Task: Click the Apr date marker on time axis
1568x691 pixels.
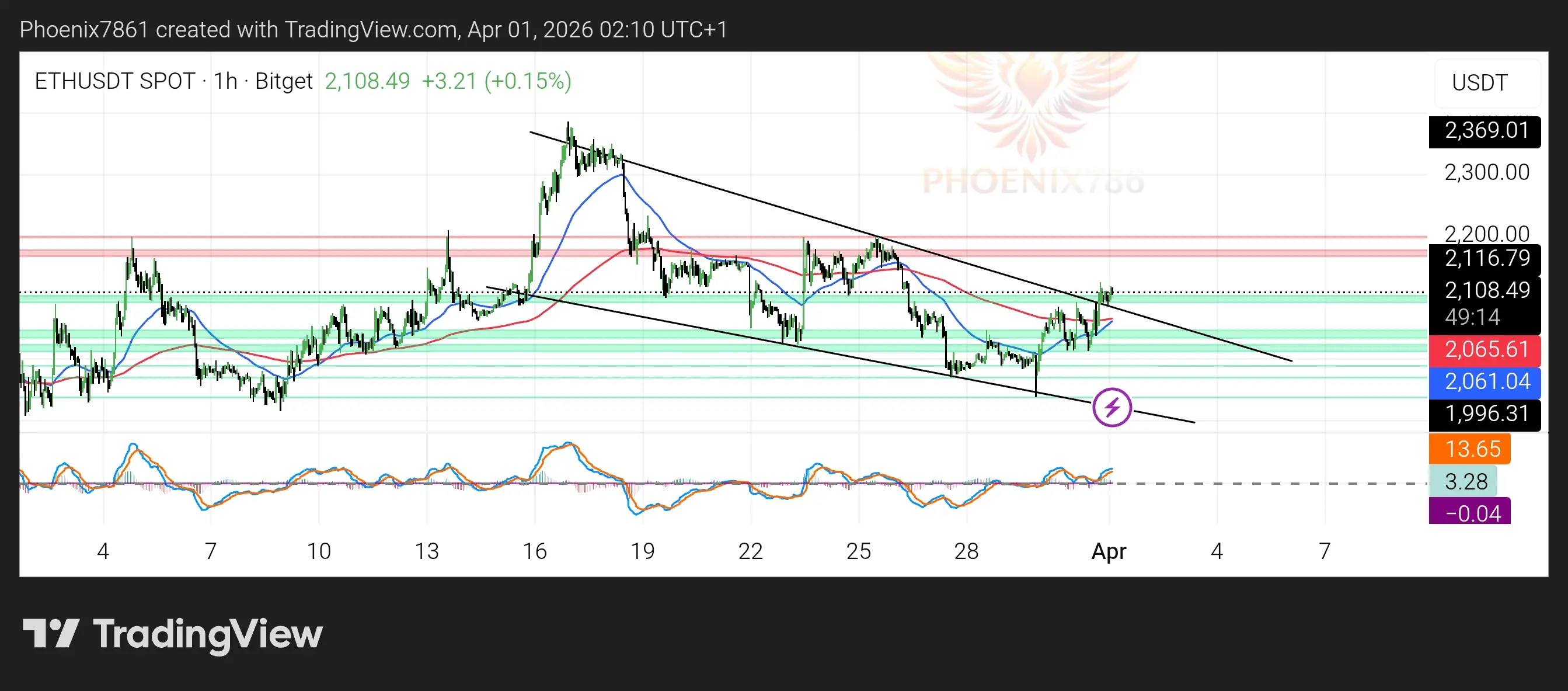Action: [1109, 551]
